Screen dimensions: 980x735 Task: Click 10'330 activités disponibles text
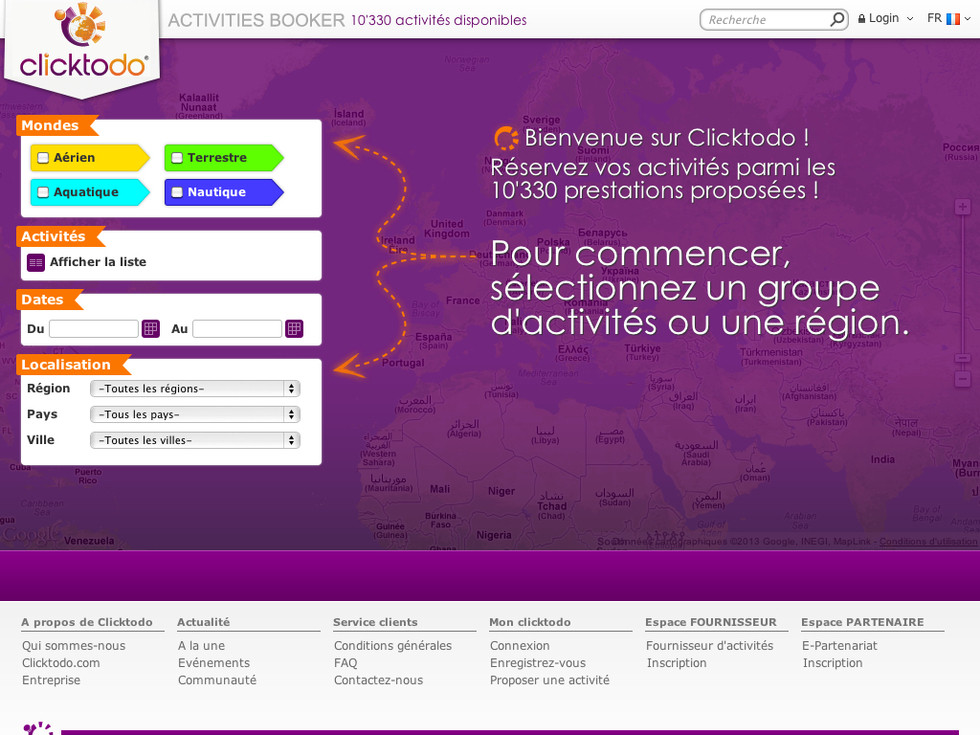pyautogui.click(x=439, y=20)
